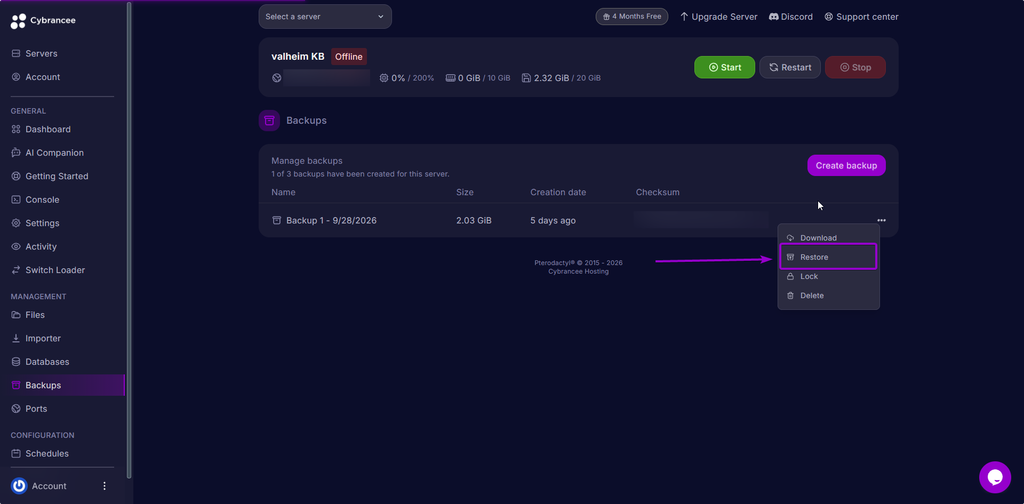Click the valheim KB server title
The width and height of the screenshot is (1024, 504).
298,57
